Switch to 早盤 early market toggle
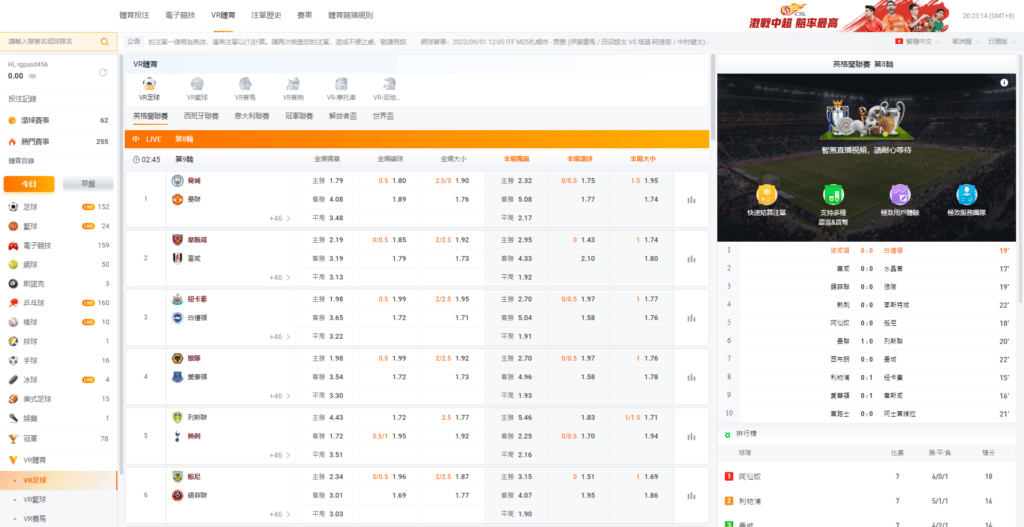Screen dimensions: 1024x527 [86, 184]
